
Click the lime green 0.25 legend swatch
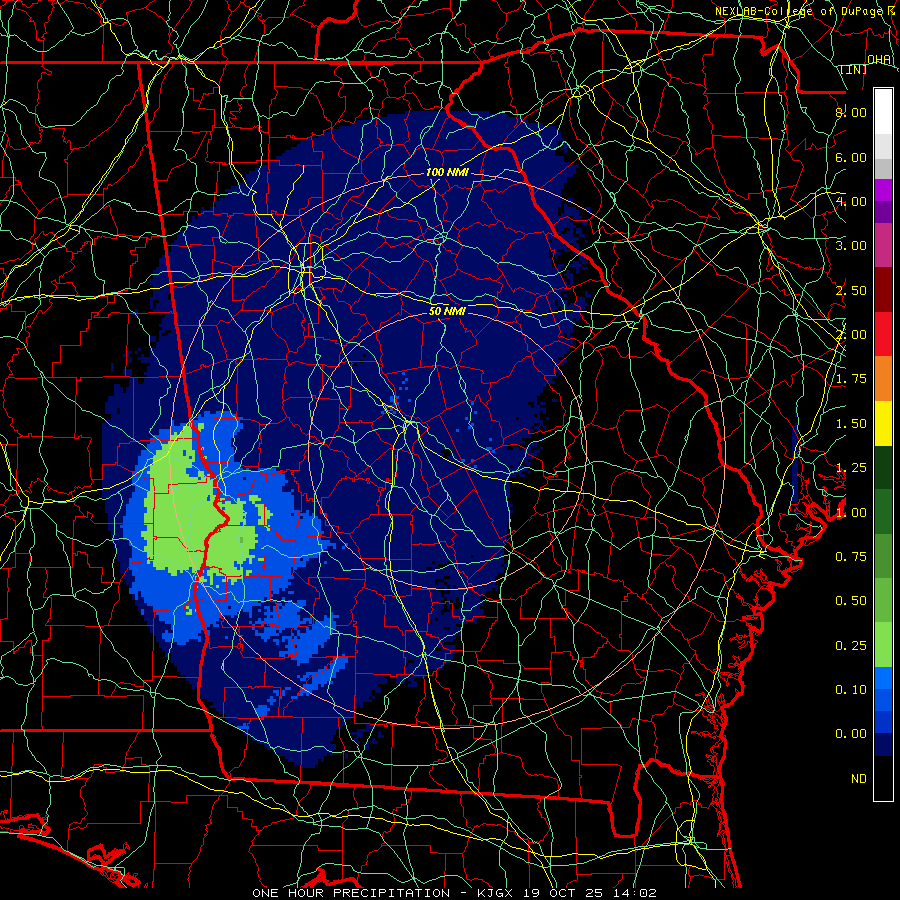coord(883,645)
